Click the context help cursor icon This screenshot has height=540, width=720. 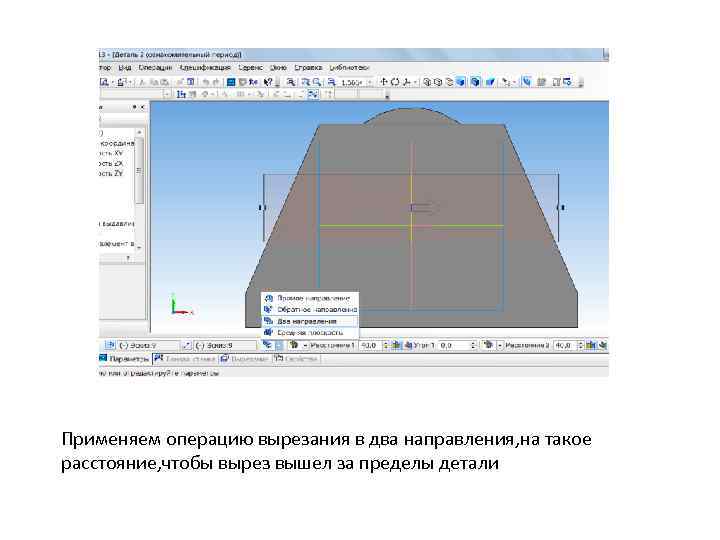pos(269,82)
